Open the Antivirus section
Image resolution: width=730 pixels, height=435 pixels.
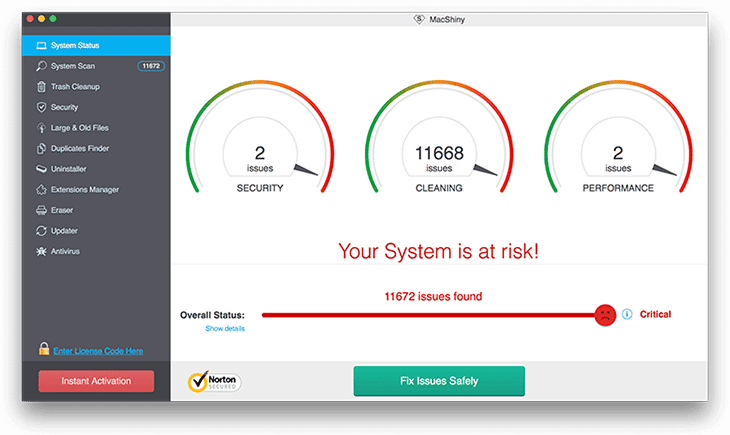pyautogui.click(x=65, y=251)
